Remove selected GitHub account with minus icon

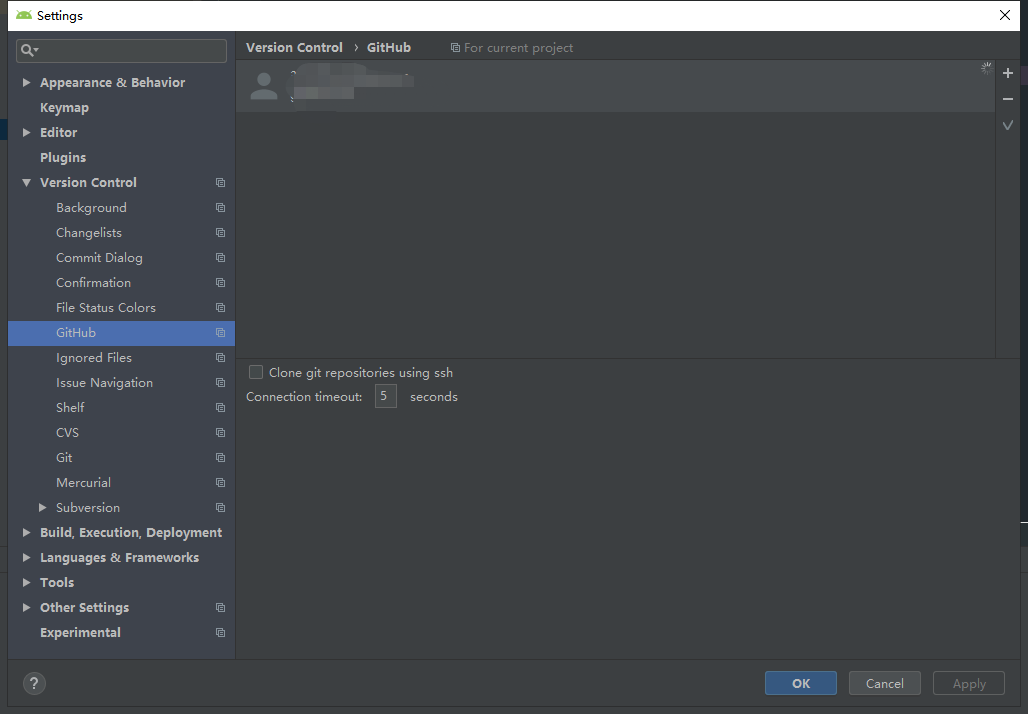coord(1008,99)
